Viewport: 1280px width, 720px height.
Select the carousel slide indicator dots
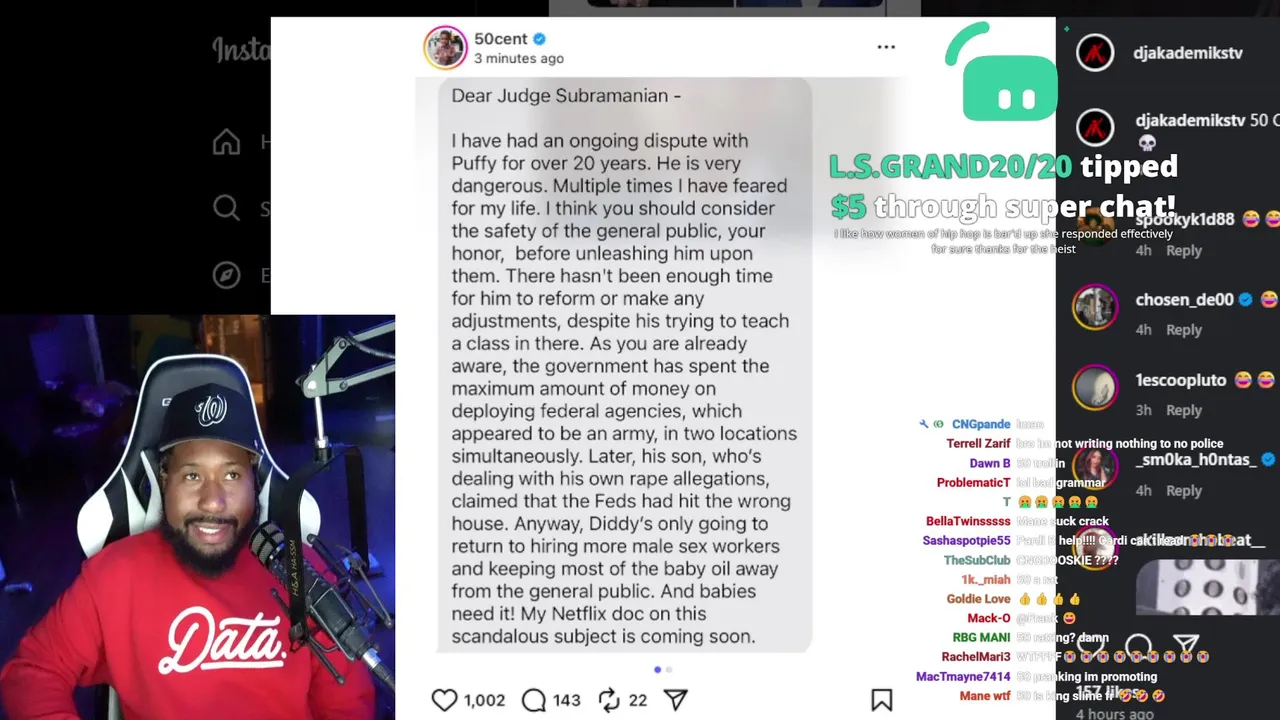663,670
